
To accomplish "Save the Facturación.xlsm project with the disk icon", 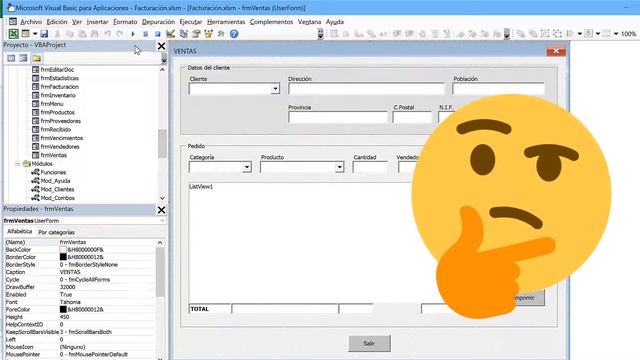I will tap(44, 34).
